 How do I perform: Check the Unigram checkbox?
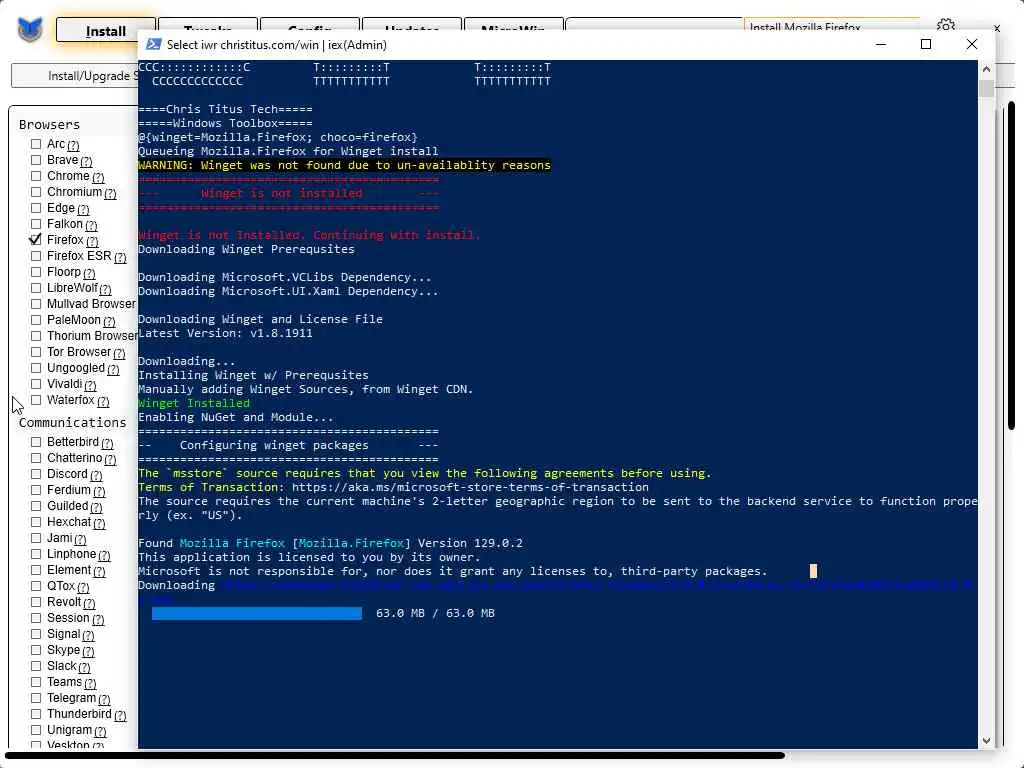[36, 730]
